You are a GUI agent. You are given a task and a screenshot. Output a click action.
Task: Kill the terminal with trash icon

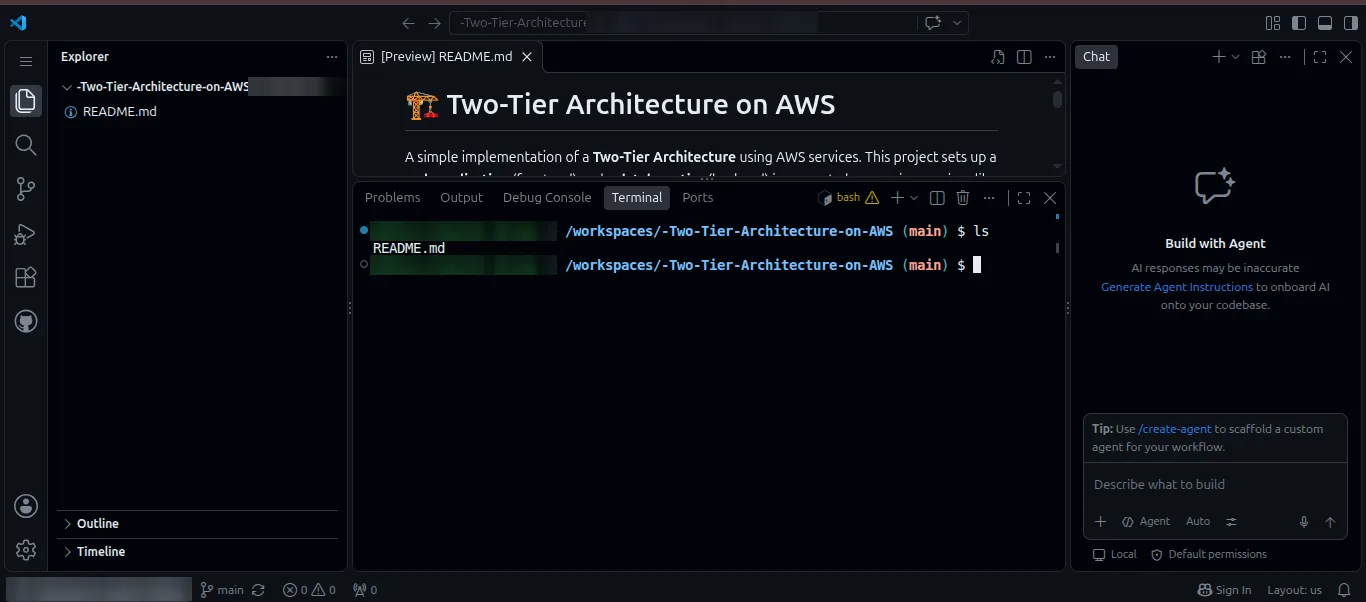[963, 198]
